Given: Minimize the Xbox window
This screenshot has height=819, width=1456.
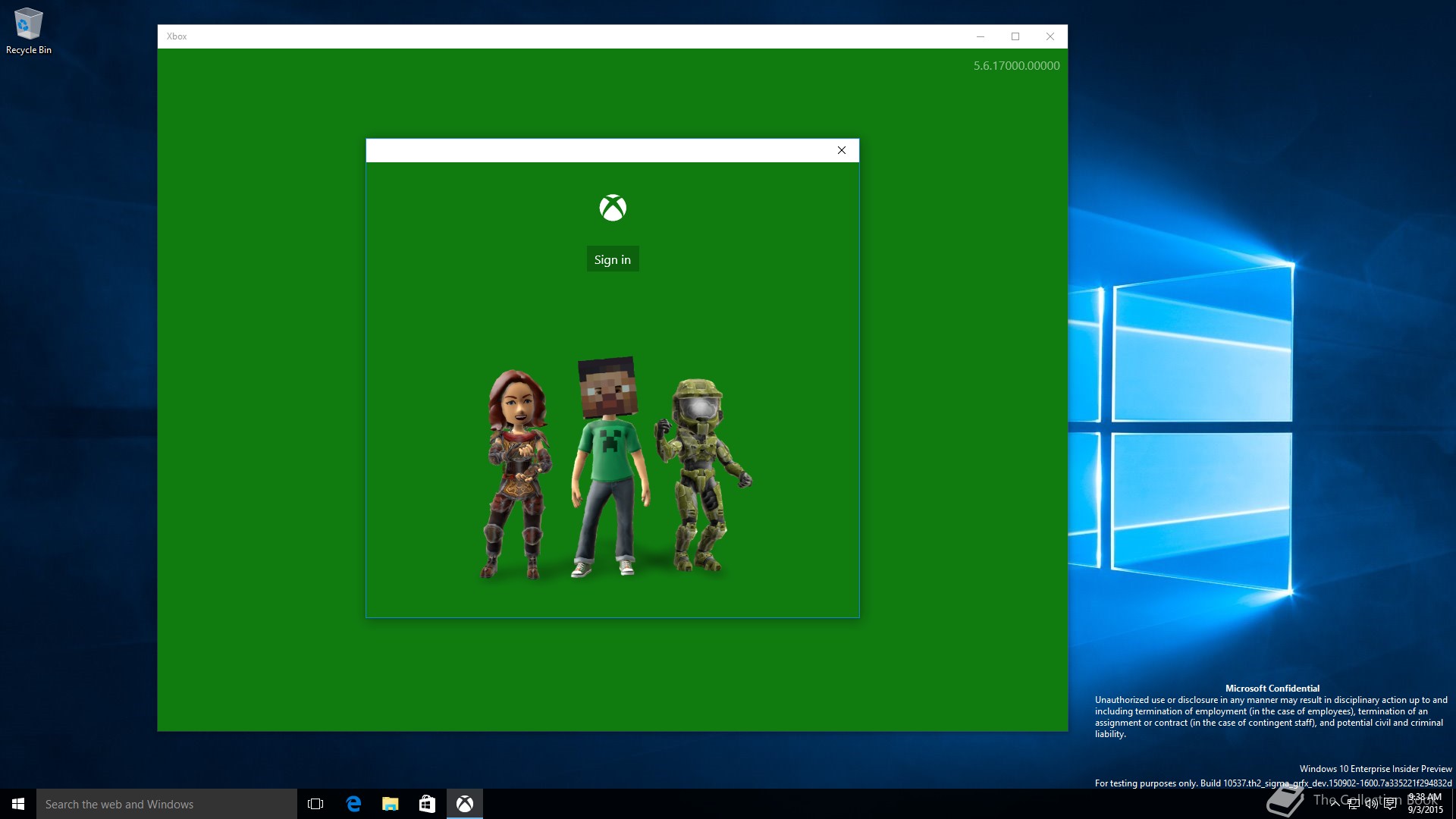Looking at the screenshot, I should point(981,36).
